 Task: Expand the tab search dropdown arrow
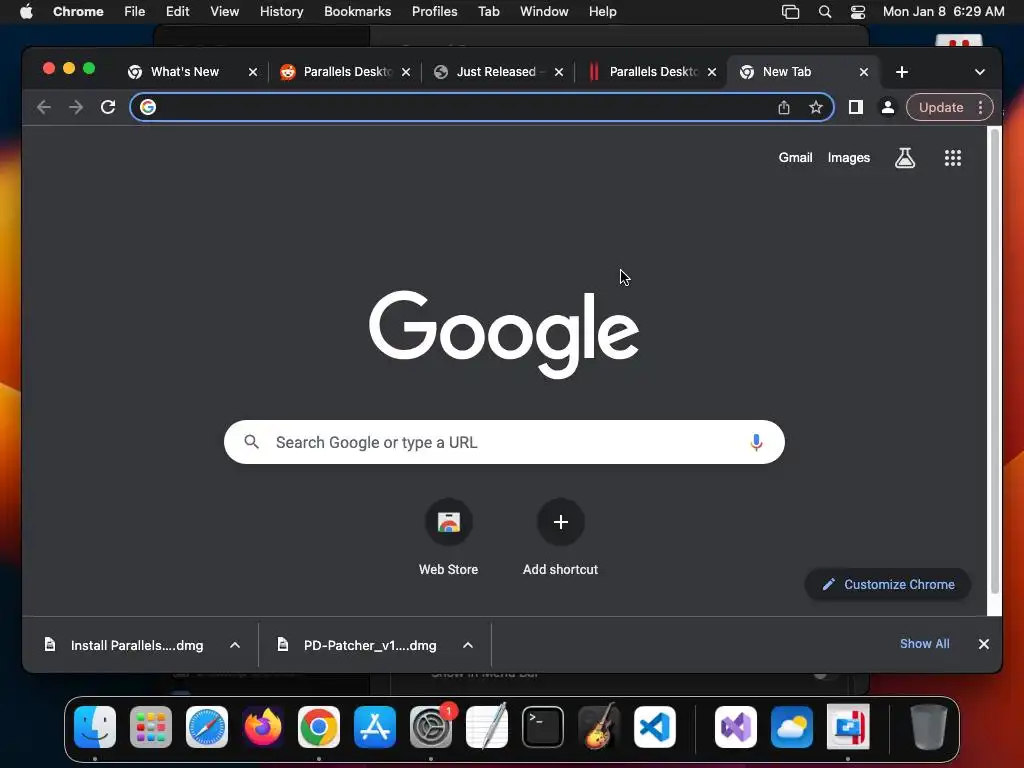coord(980,72)
